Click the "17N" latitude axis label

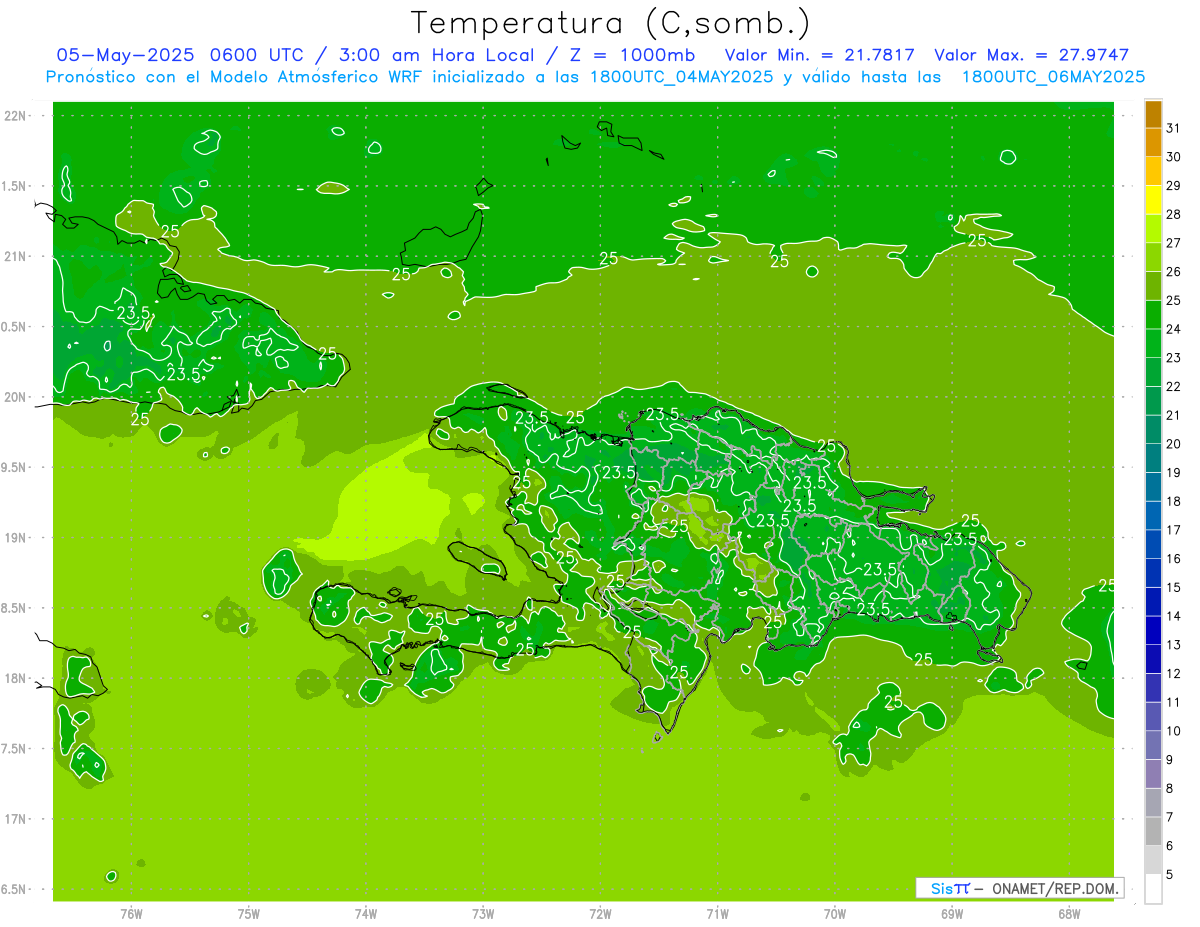(x=15, y=819)
